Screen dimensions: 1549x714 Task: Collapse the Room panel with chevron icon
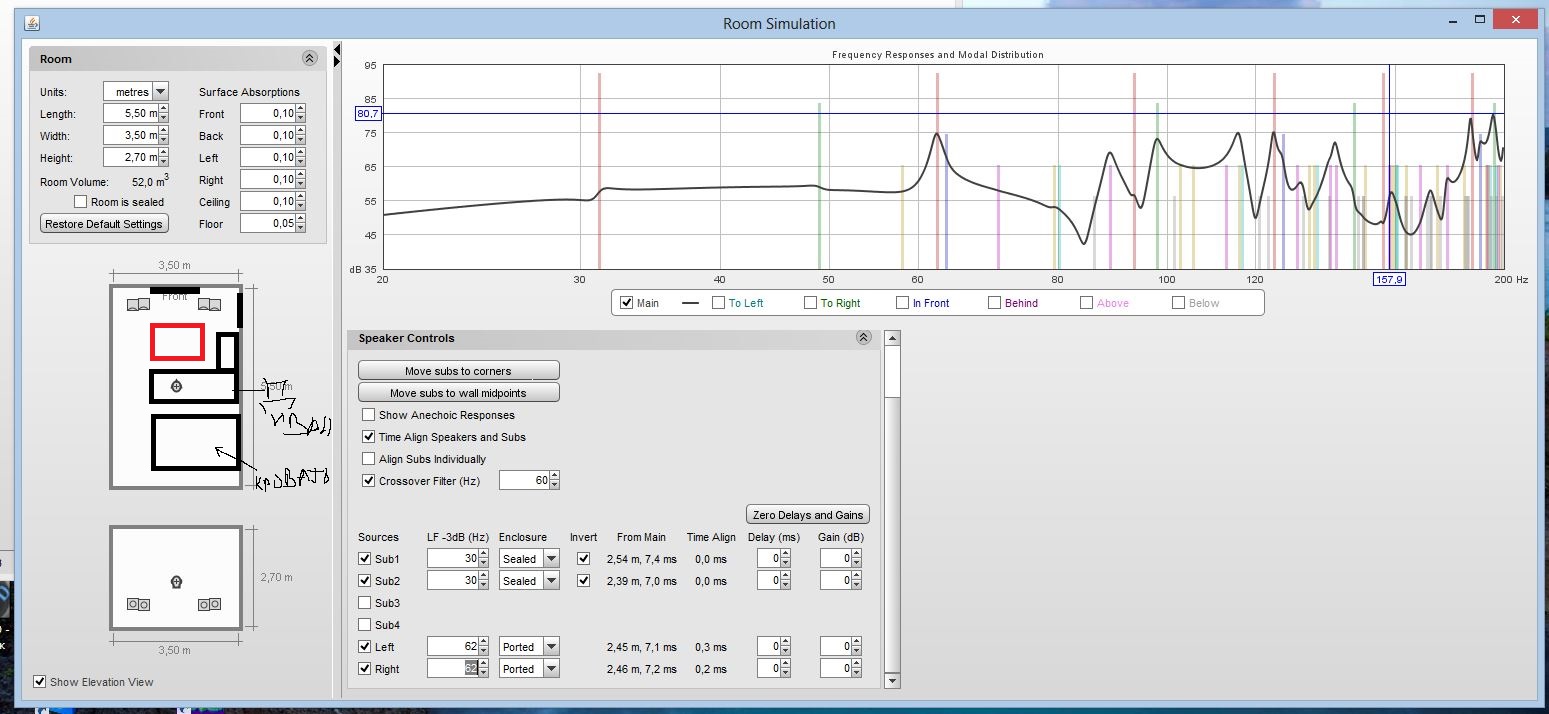(x=309, y=59)
